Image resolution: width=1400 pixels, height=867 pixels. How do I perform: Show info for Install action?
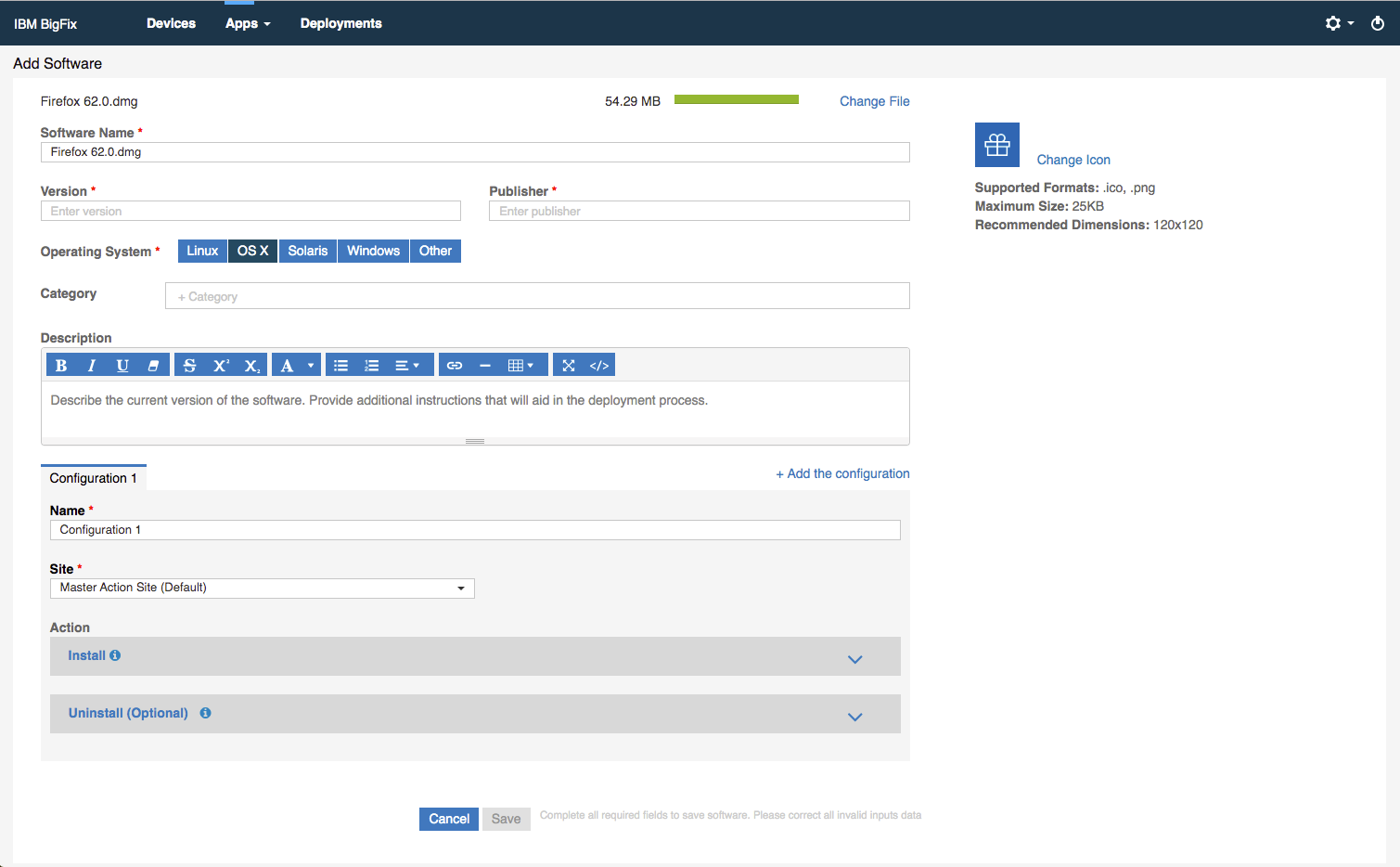pos(115,655)
